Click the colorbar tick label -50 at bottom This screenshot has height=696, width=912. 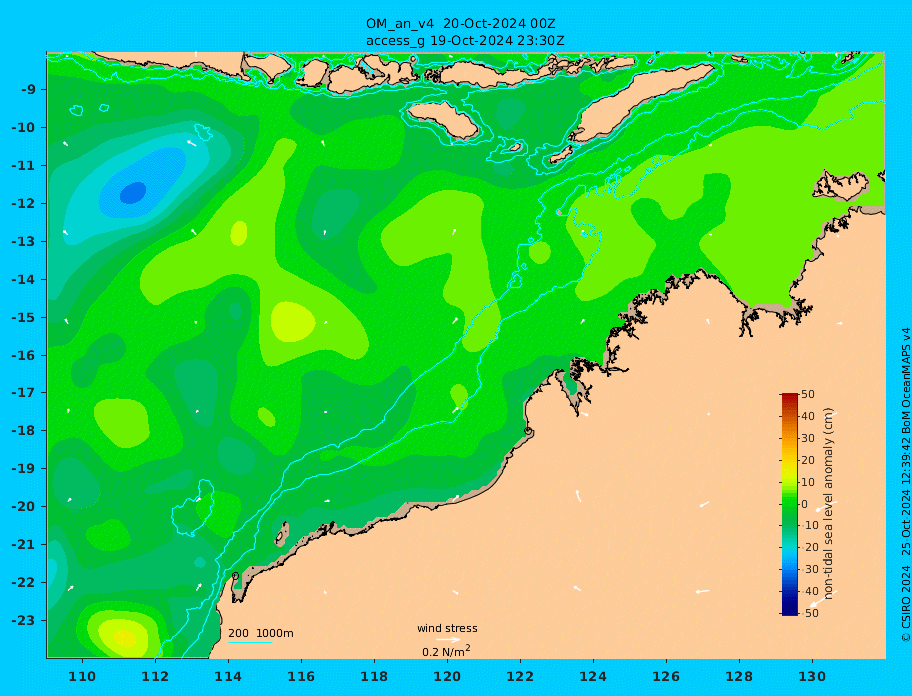click(x=808, y=613)
